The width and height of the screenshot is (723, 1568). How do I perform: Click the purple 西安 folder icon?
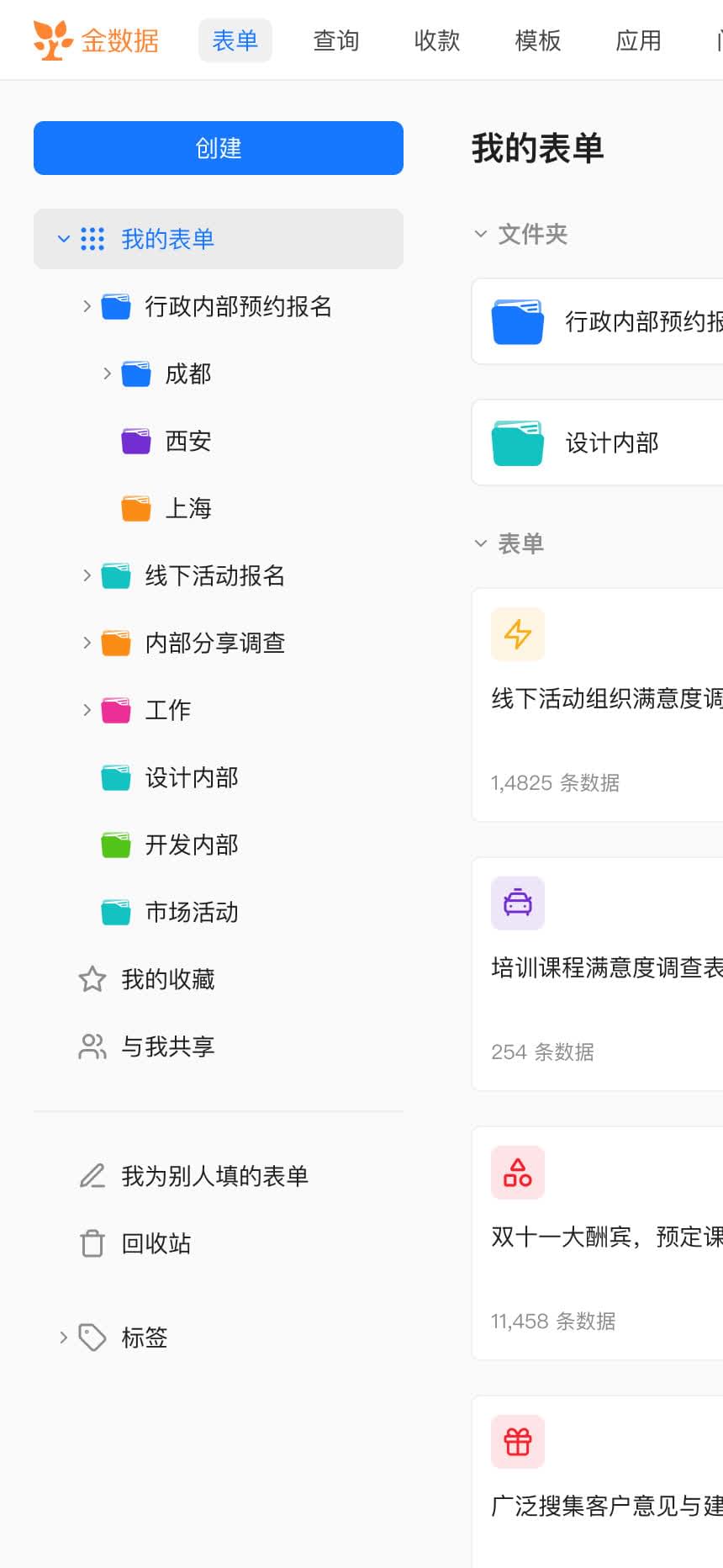coord(136,441)
